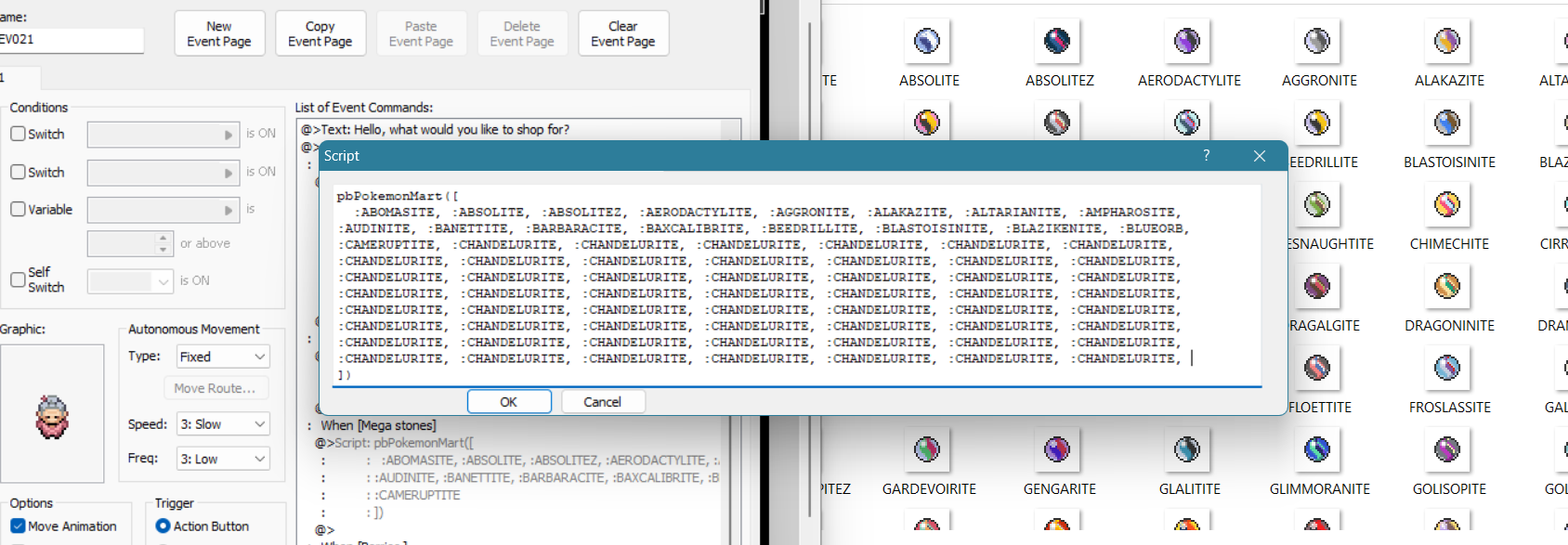Open the Speed dropdown showing 3: Slow

click(x=223, y=424)
